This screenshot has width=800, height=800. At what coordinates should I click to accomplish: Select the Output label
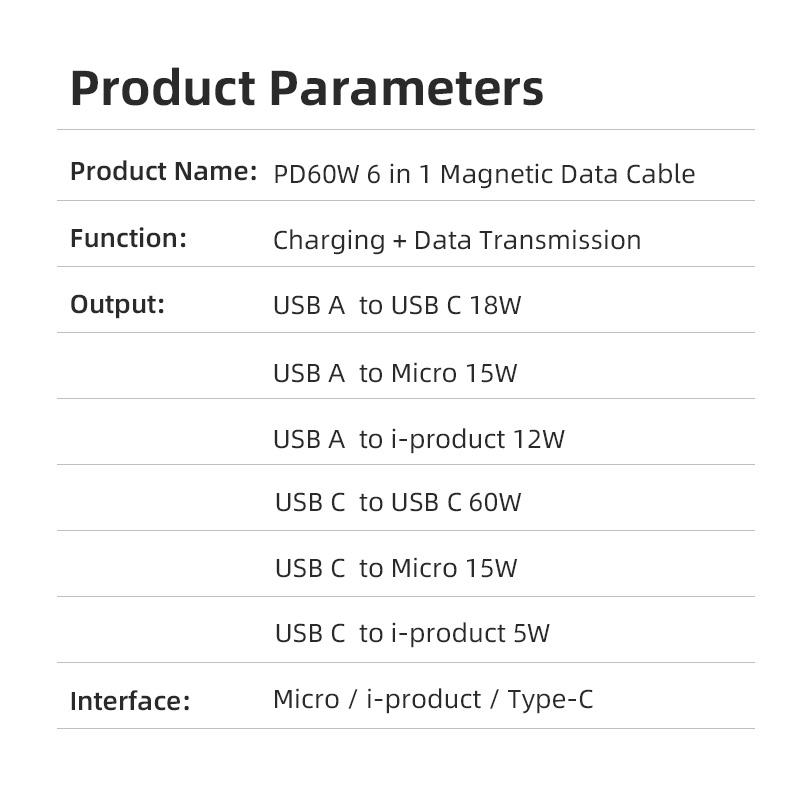(x=117, y=305)
